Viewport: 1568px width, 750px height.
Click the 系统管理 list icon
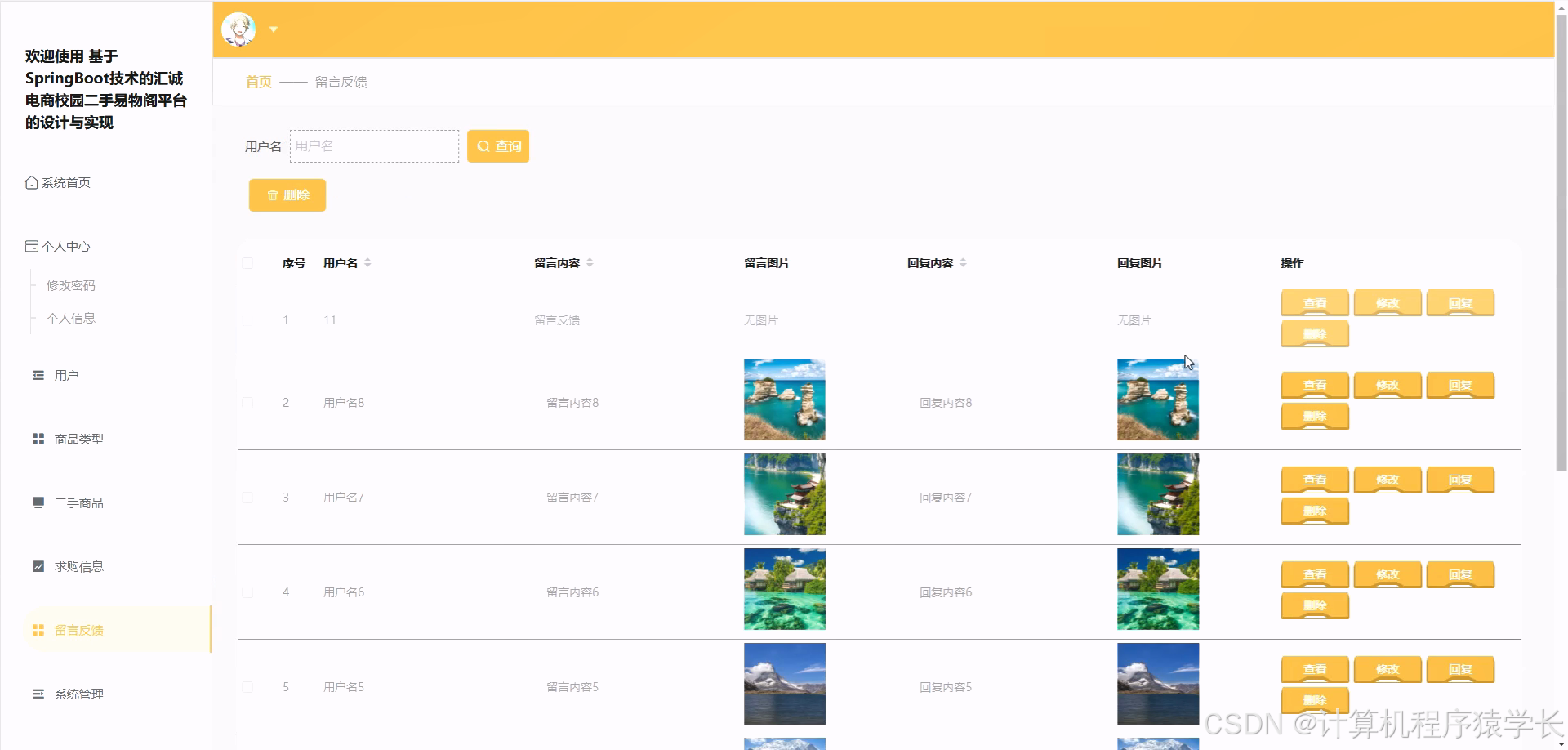tap(38, 694)
